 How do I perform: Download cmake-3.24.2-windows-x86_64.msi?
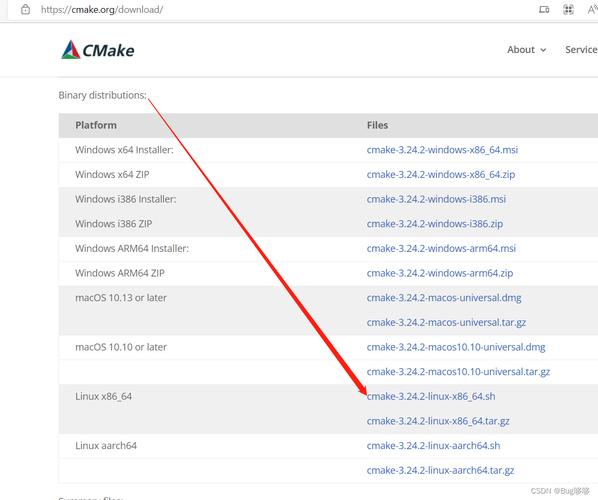pyautogui.click(x=442, y=150)
